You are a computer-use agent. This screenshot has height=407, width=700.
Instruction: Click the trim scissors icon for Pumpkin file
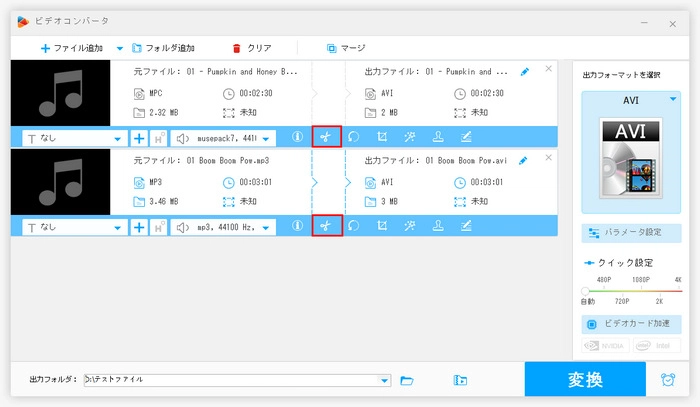[326, 137]
